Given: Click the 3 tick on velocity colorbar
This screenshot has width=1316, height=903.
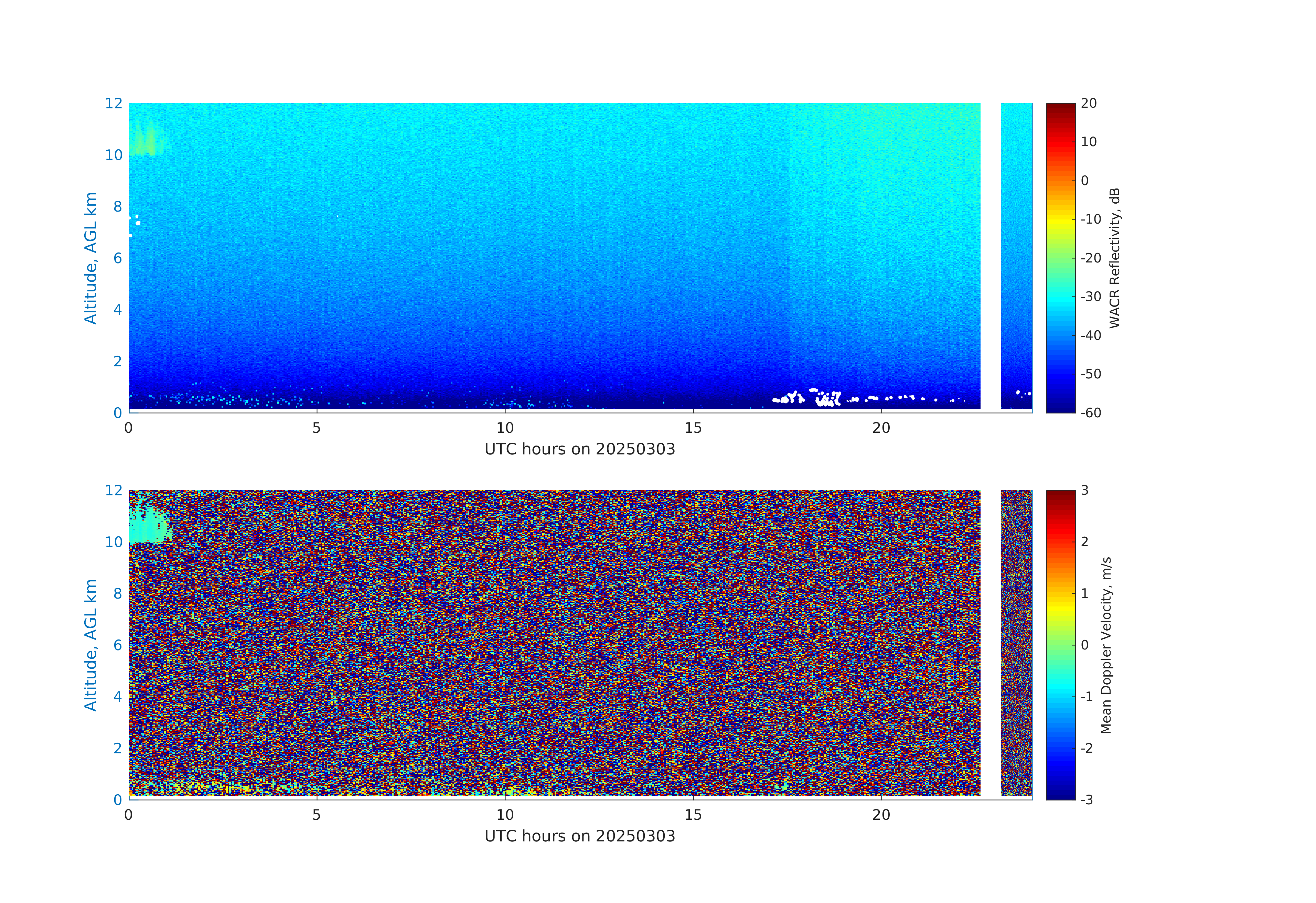Looking at the screenshot, I should click(x=1084, y=490).
